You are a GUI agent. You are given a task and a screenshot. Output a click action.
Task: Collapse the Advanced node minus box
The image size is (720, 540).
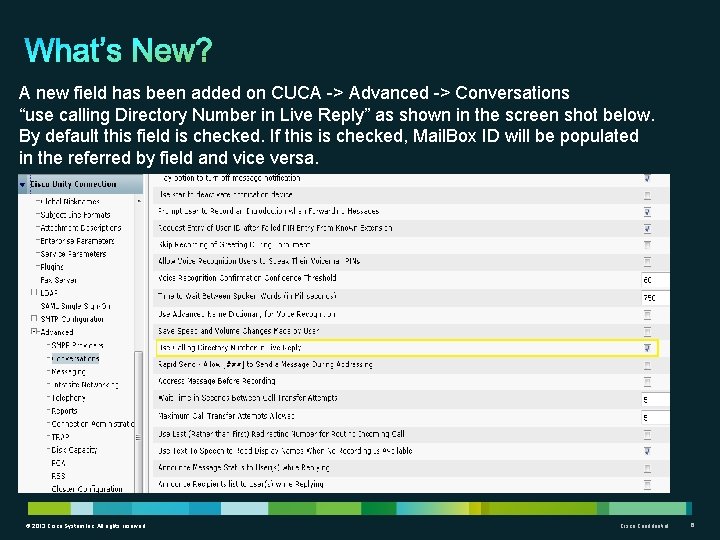[x=34, y=331]
